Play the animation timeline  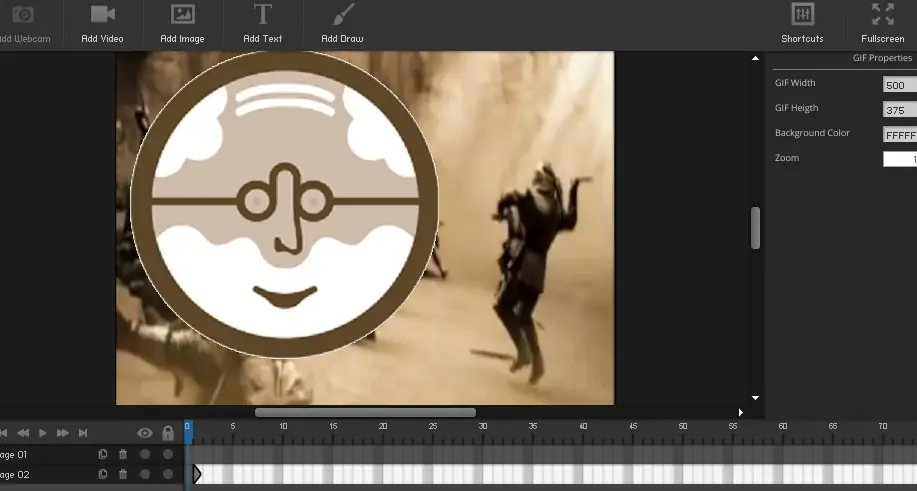pyautogui.click(x=43, y=433)
